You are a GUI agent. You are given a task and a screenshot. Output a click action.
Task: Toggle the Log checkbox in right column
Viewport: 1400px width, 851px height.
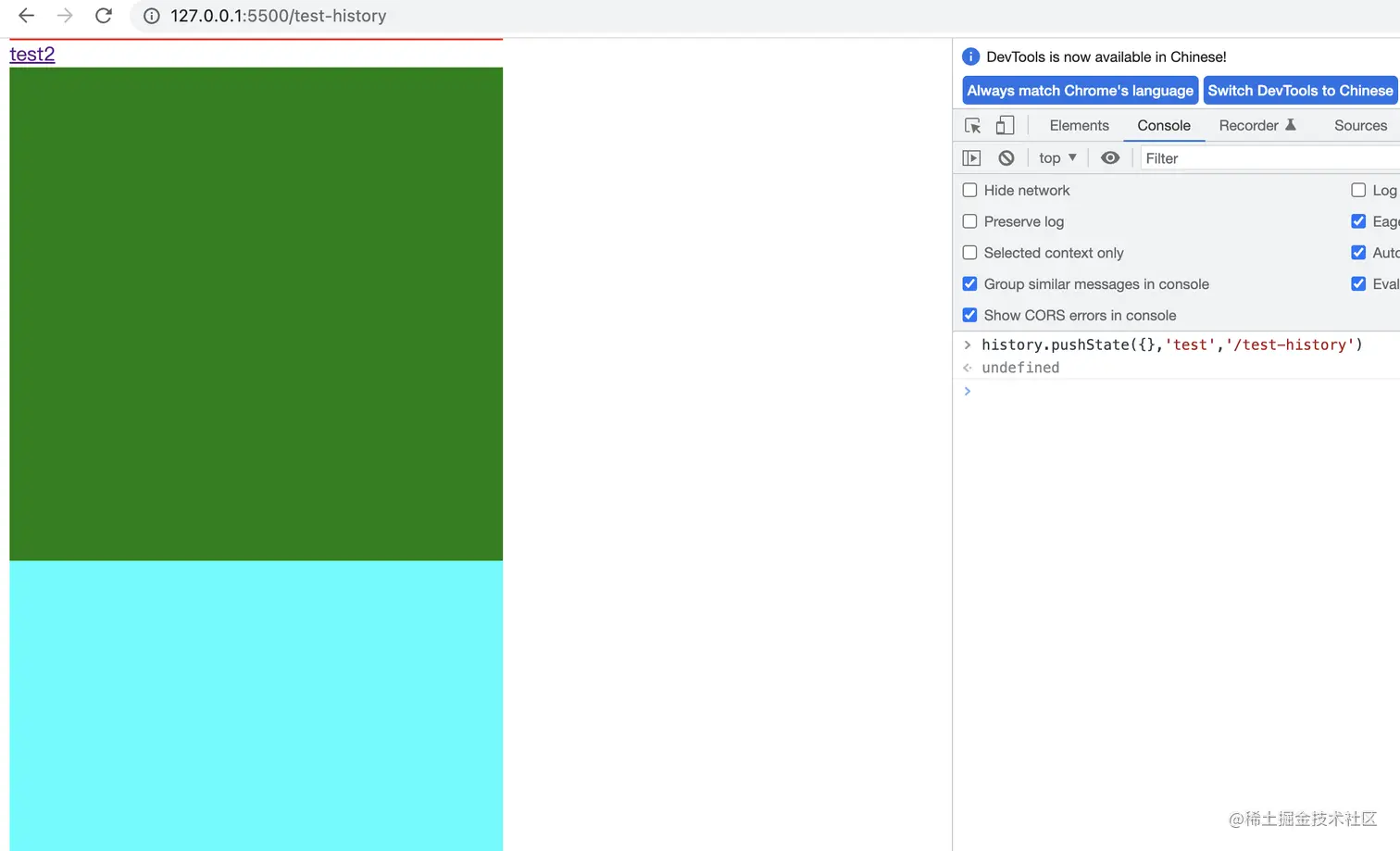(1358, 190)
